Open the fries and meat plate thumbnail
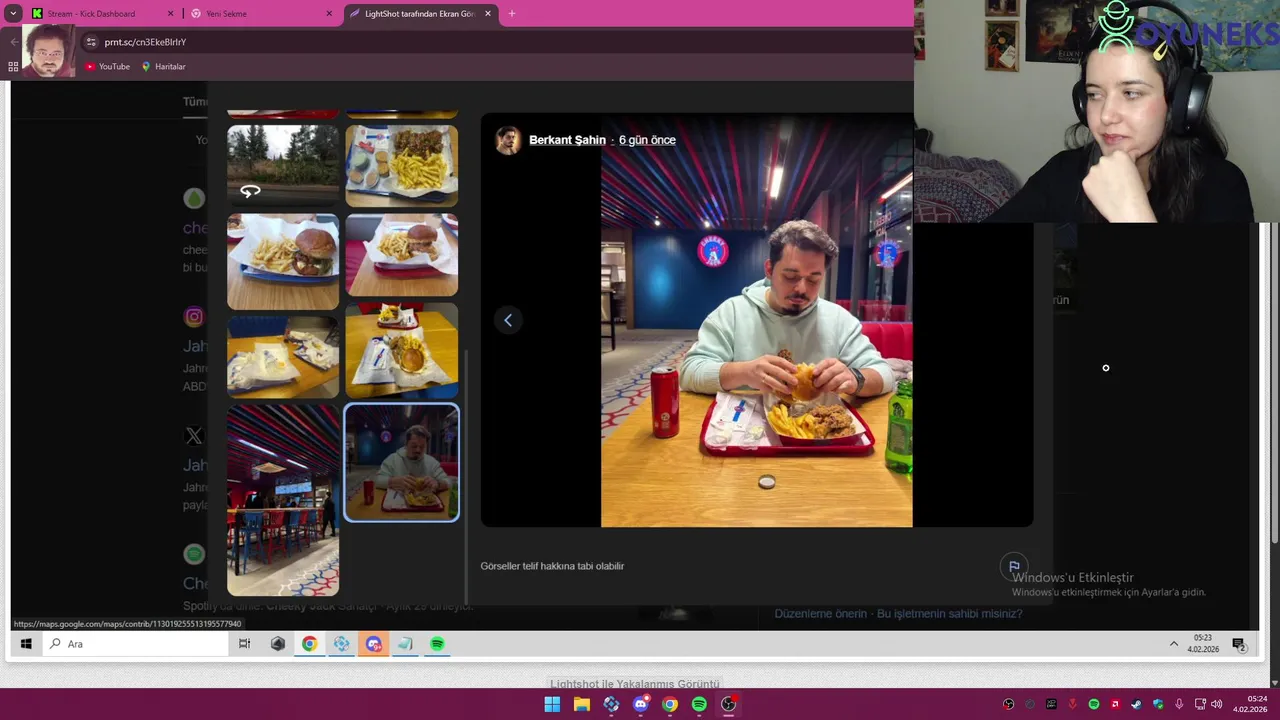Screen dimensions: 1280x720 pyautogui.click(x=402, y=166)
